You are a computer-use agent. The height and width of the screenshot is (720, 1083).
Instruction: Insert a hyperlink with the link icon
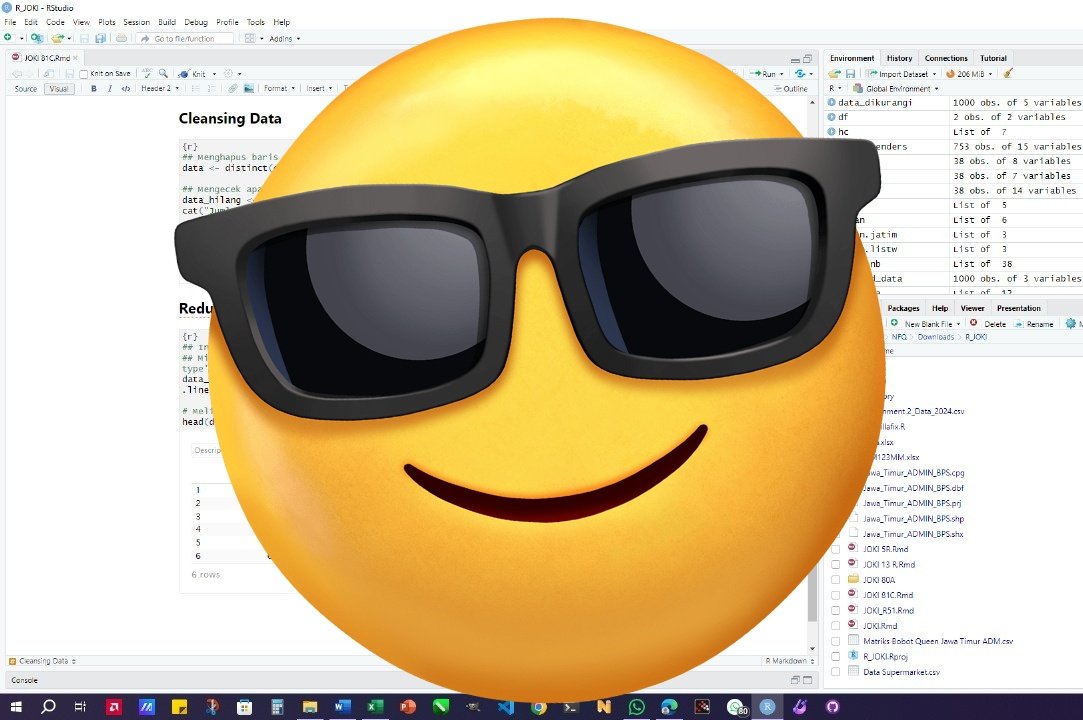tap(233, 88)
